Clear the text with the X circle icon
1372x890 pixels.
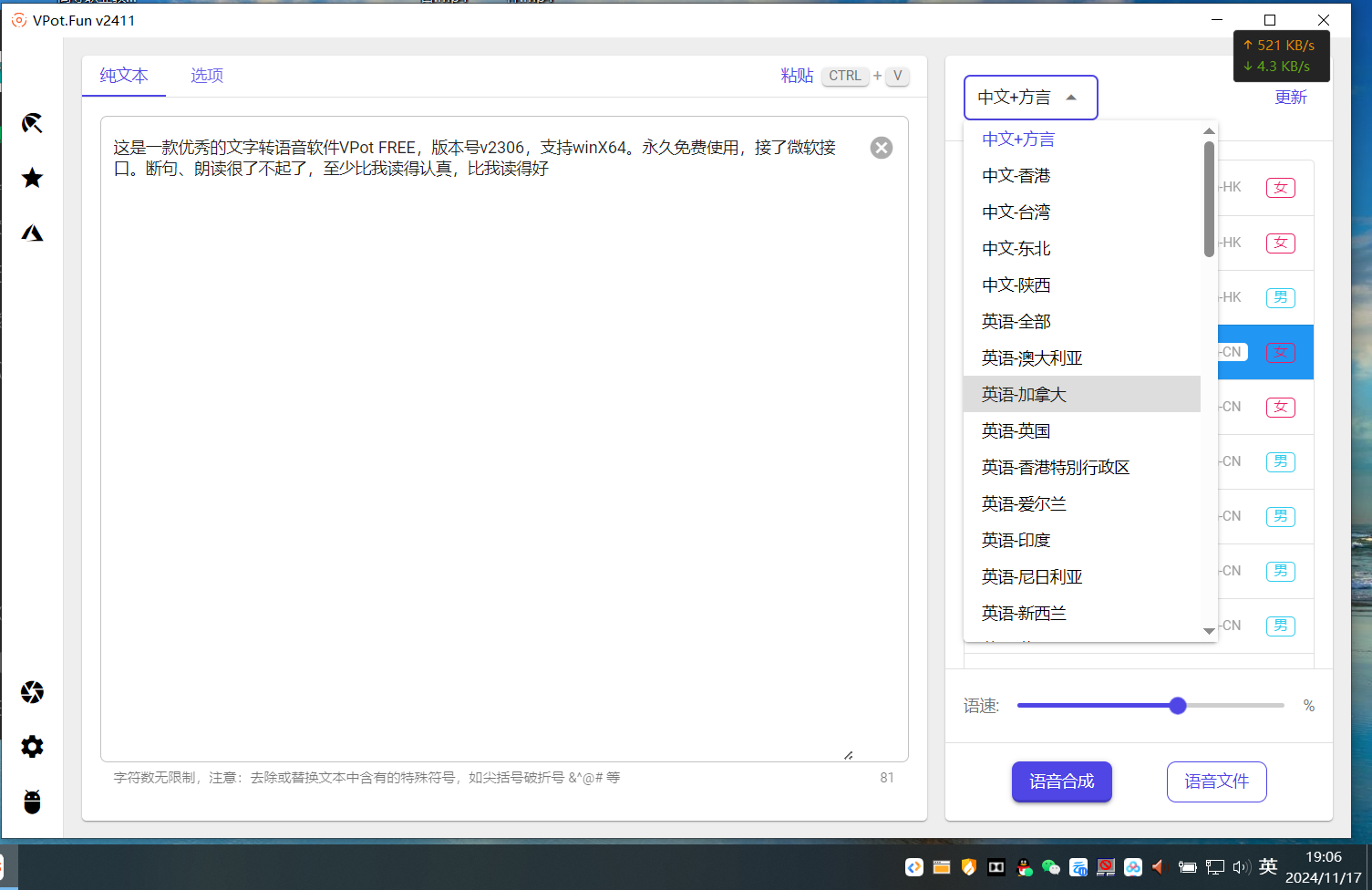[880, 147]
